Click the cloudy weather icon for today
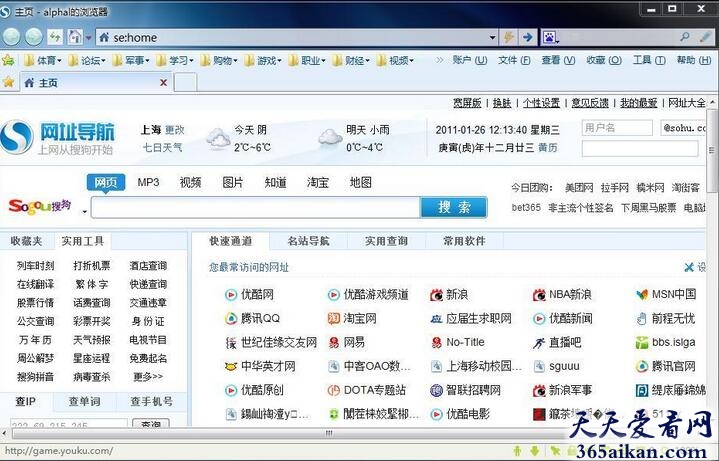The image size is (719, 461). [x=218, y=139]
